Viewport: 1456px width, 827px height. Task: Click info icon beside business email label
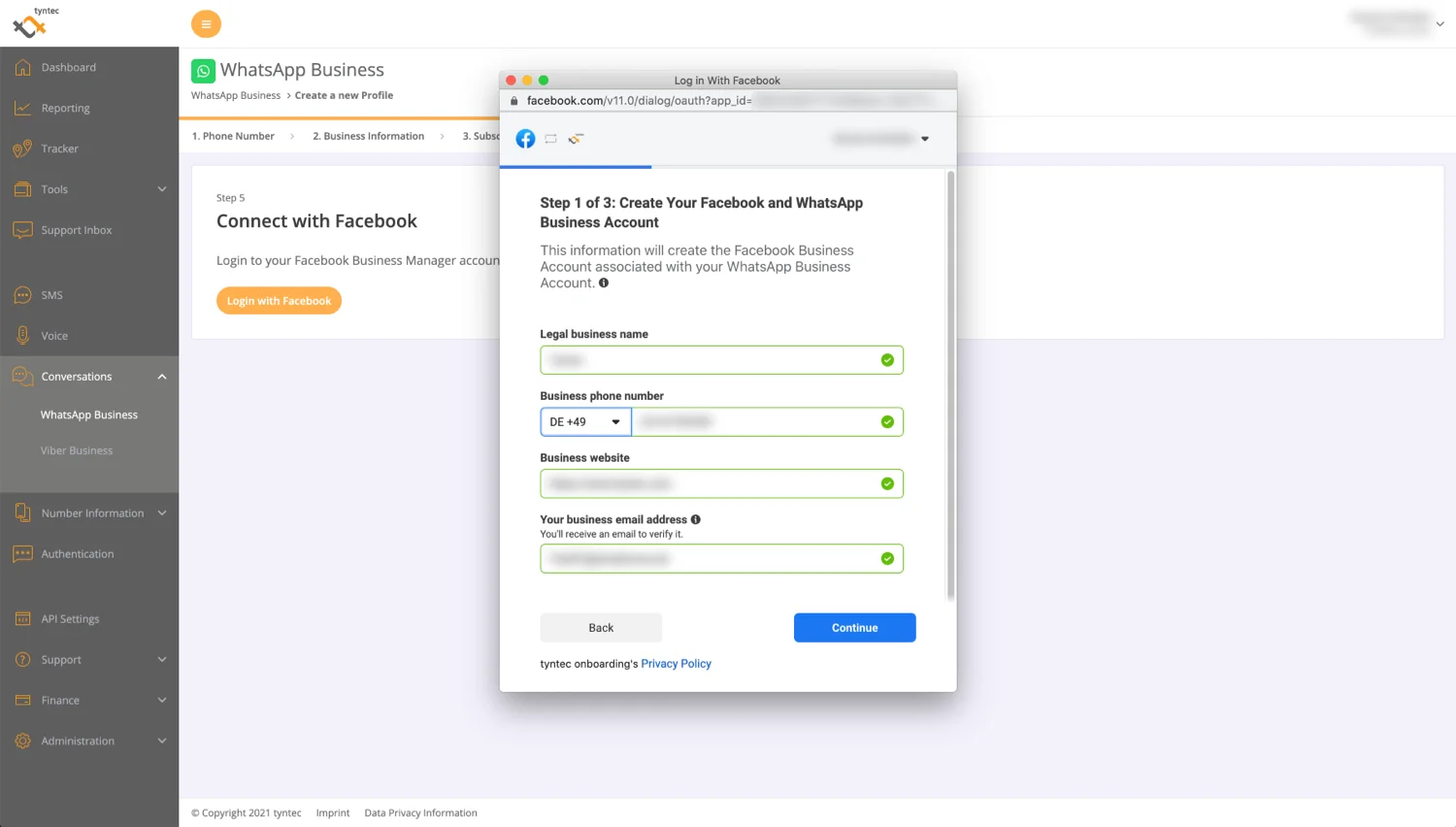click(x=696, y=519)
